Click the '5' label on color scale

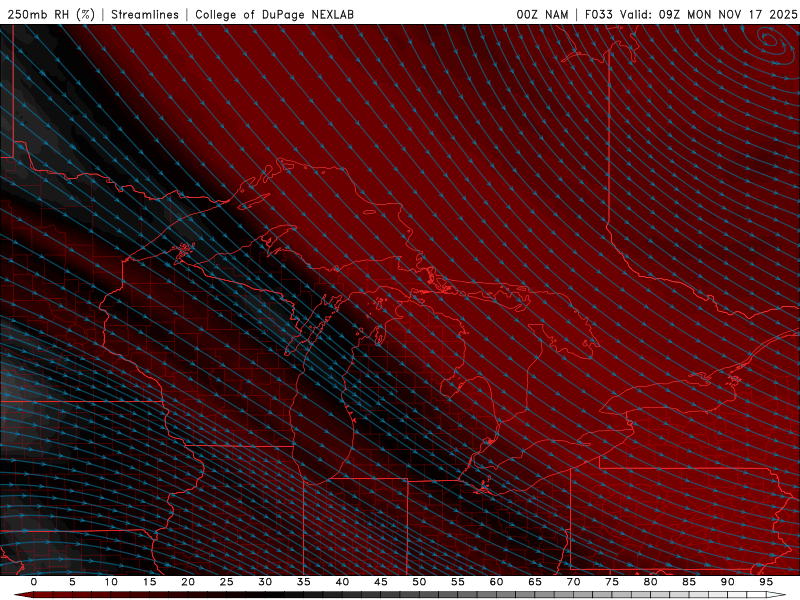(x=72, y=582)
